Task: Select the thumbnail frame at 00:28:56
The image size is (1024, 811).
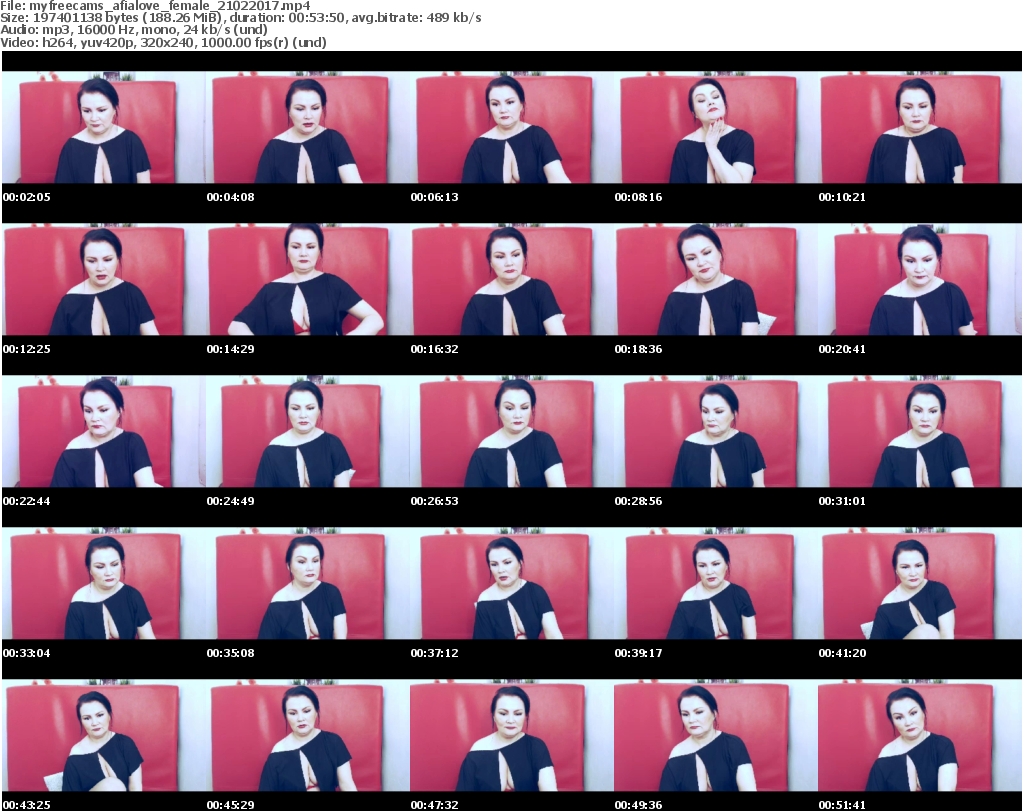Action: 715,432
